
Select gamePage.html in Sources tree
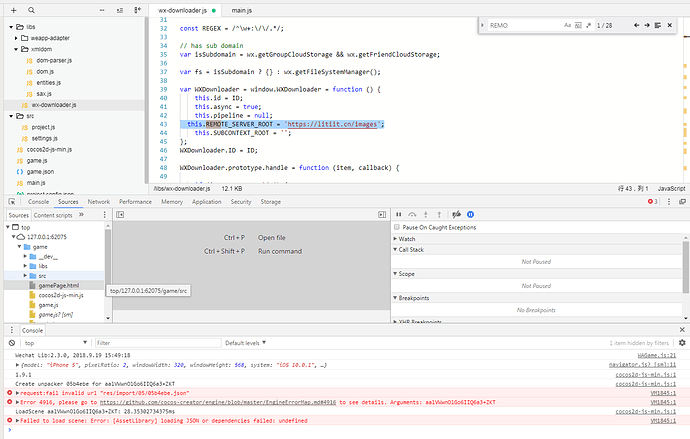(59, 285)
